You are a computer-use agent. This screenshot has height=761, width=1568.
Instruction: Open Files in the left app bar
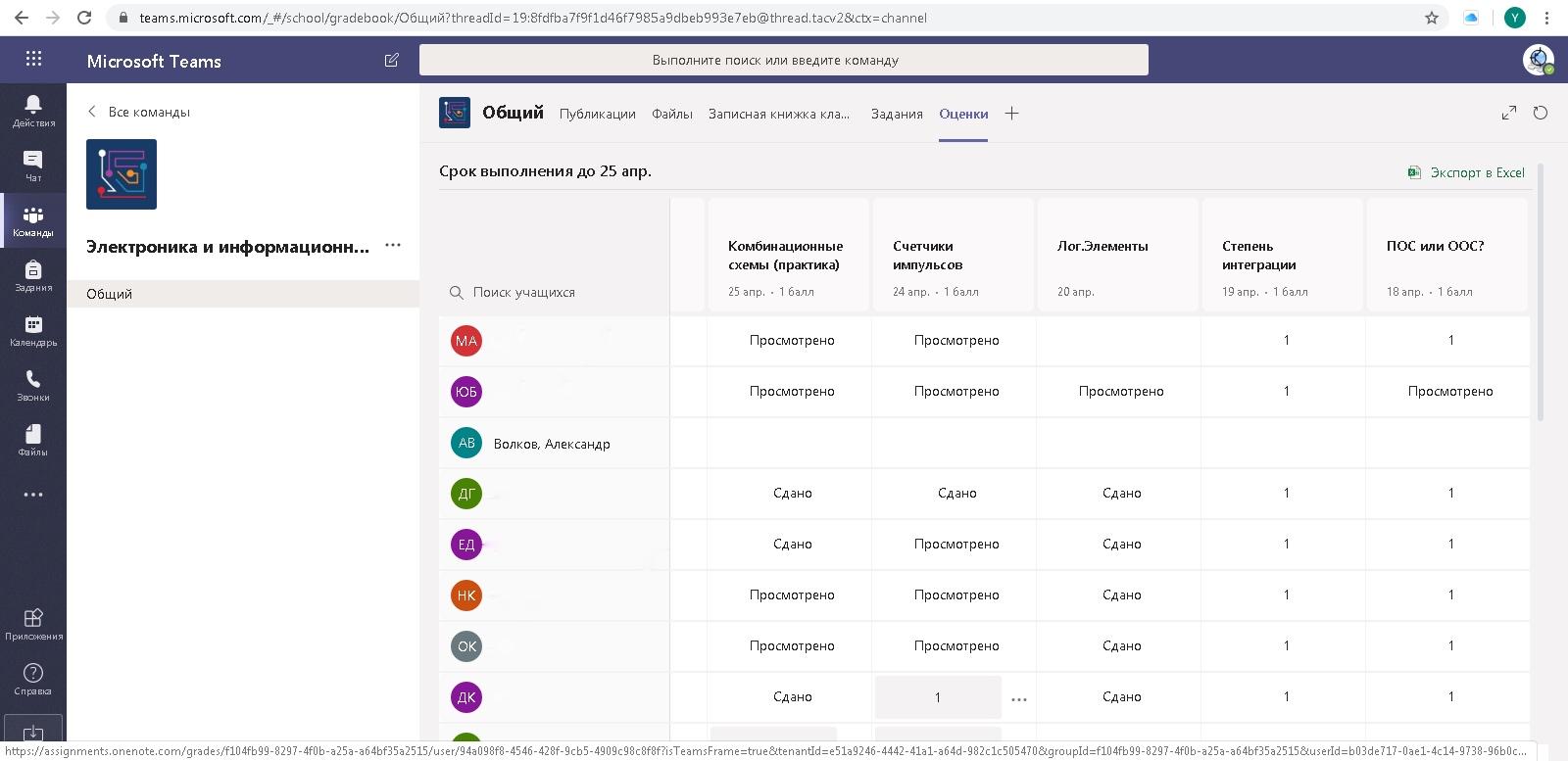click(32, 440)
